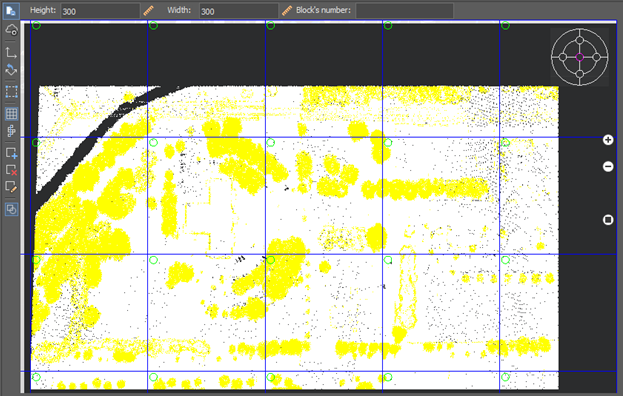Click the "Height:" label
Viewport: 623px width, 396px height.
43,10
